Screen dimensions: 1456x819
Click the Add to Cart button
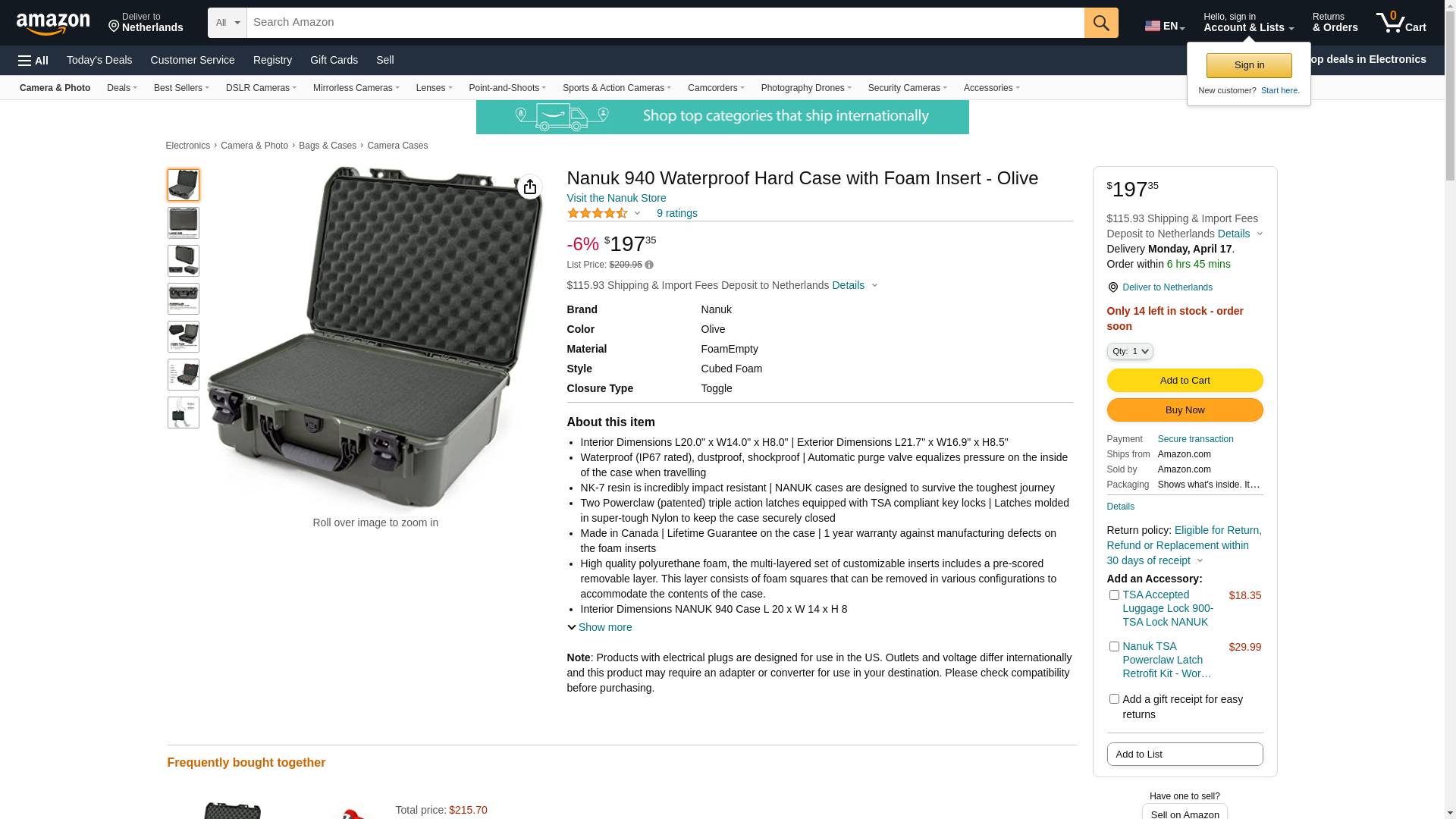[x=1185, y=381]
